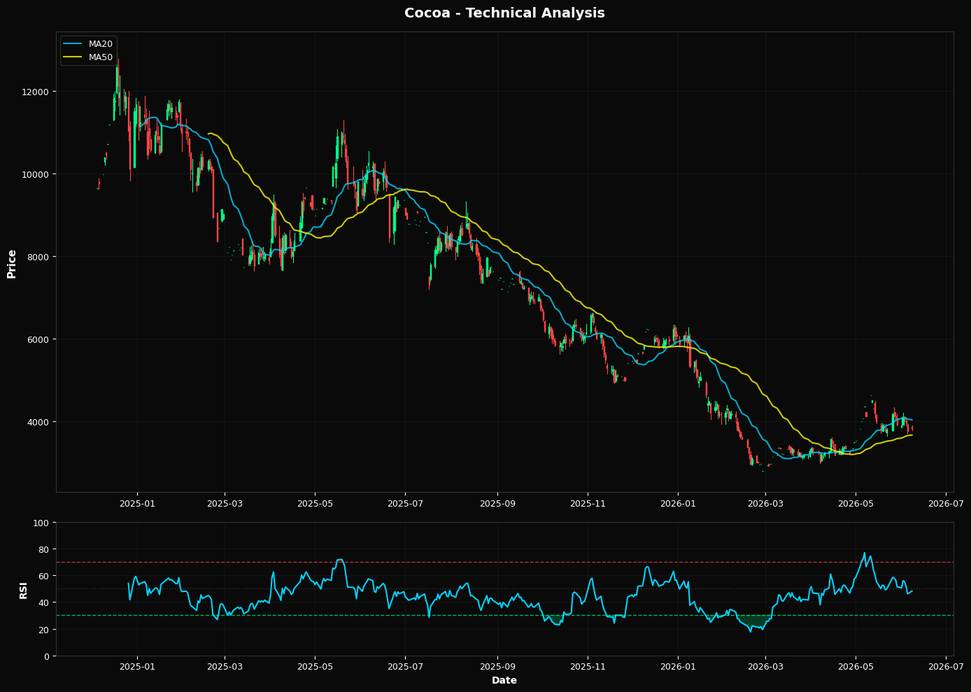Select 2025-03 date tick under price chart

pos(225,502)
